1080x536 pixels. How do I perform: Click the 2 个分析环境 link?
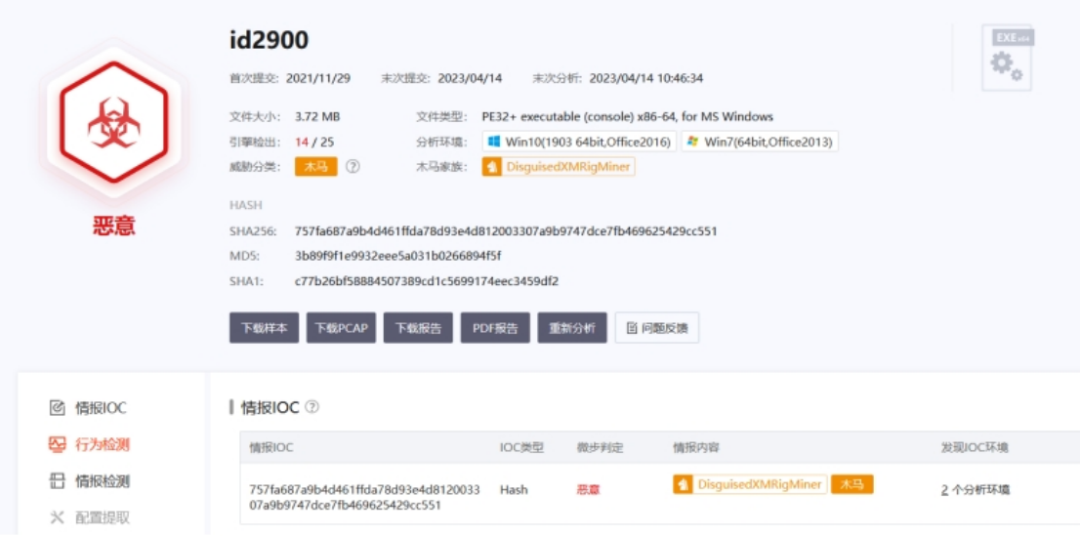pos(975,490)
